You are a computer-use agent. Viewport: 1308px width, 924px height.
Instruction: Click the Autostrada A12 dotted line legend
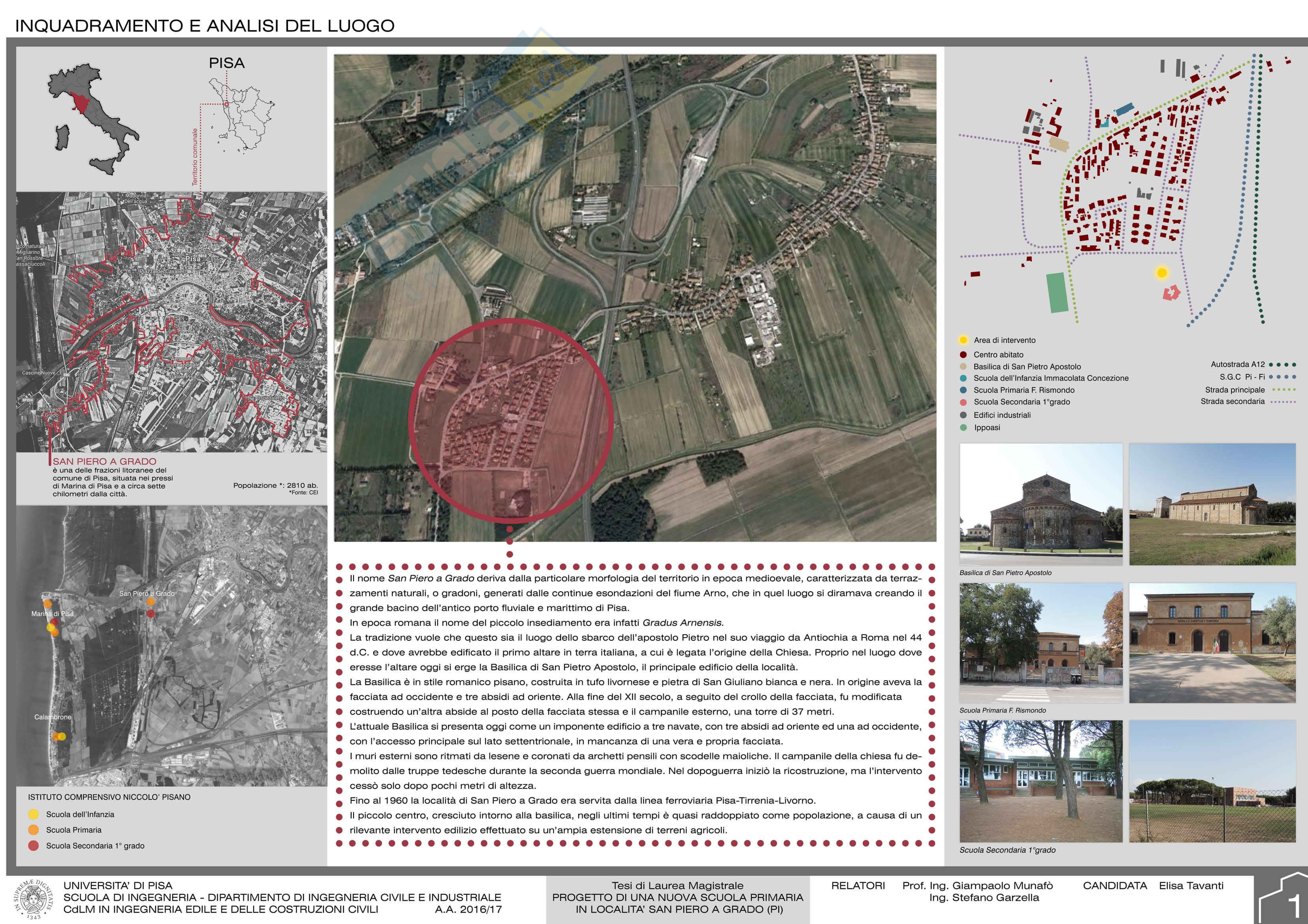click(x=1282, y=365)
